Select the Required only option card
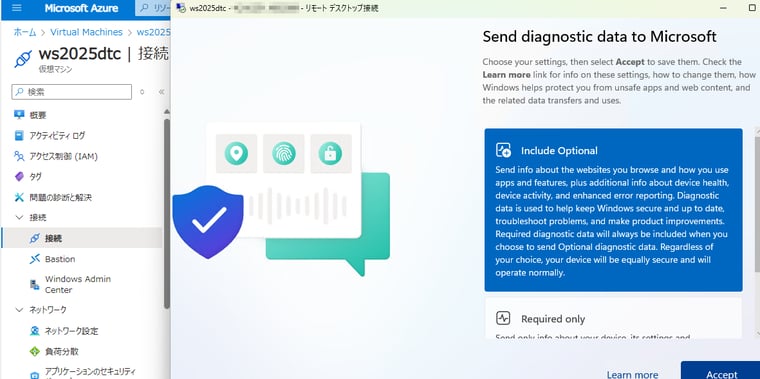760x379 pixels. [613, 318]
